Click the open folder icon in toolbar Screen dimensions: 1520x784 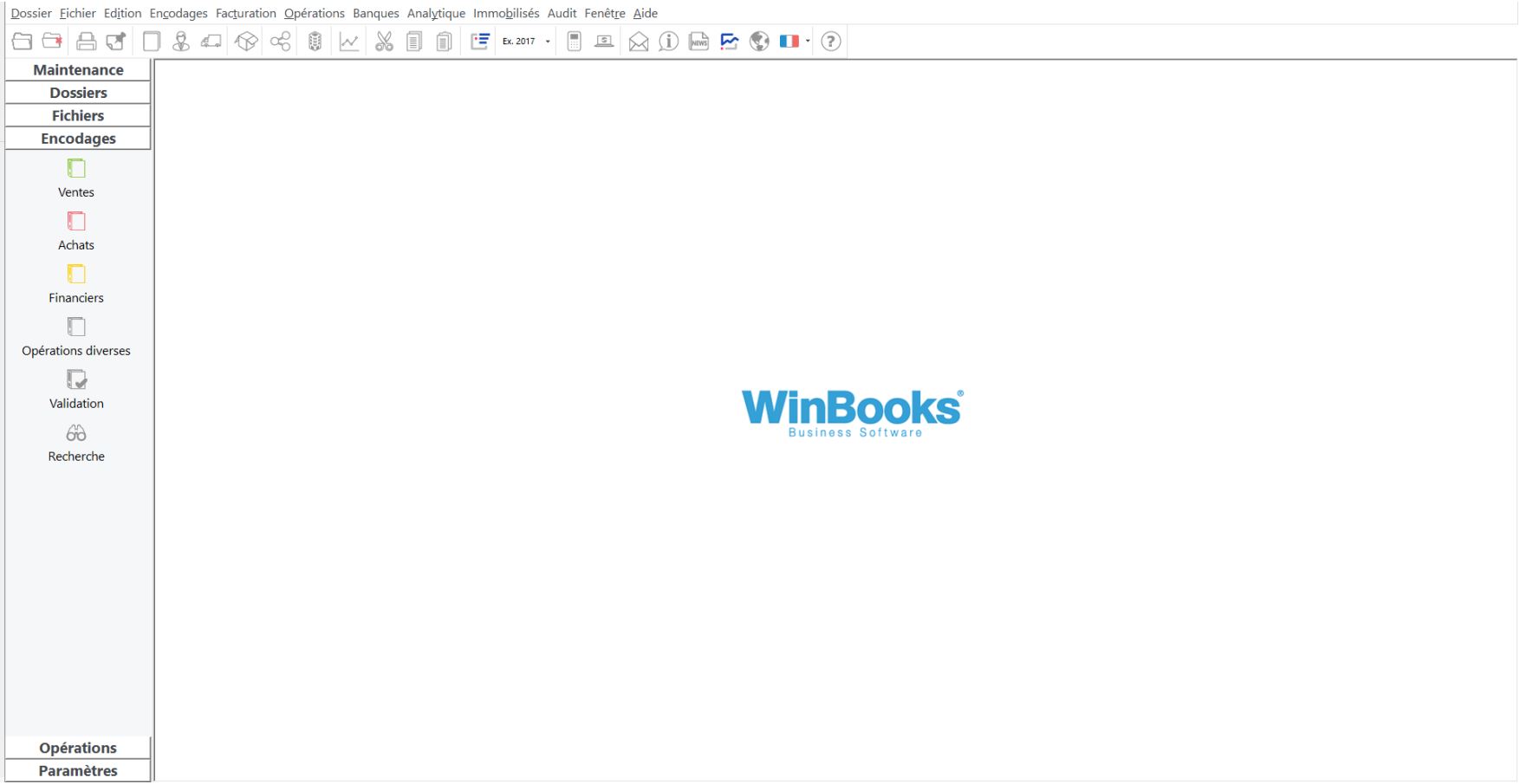point(22,41)
